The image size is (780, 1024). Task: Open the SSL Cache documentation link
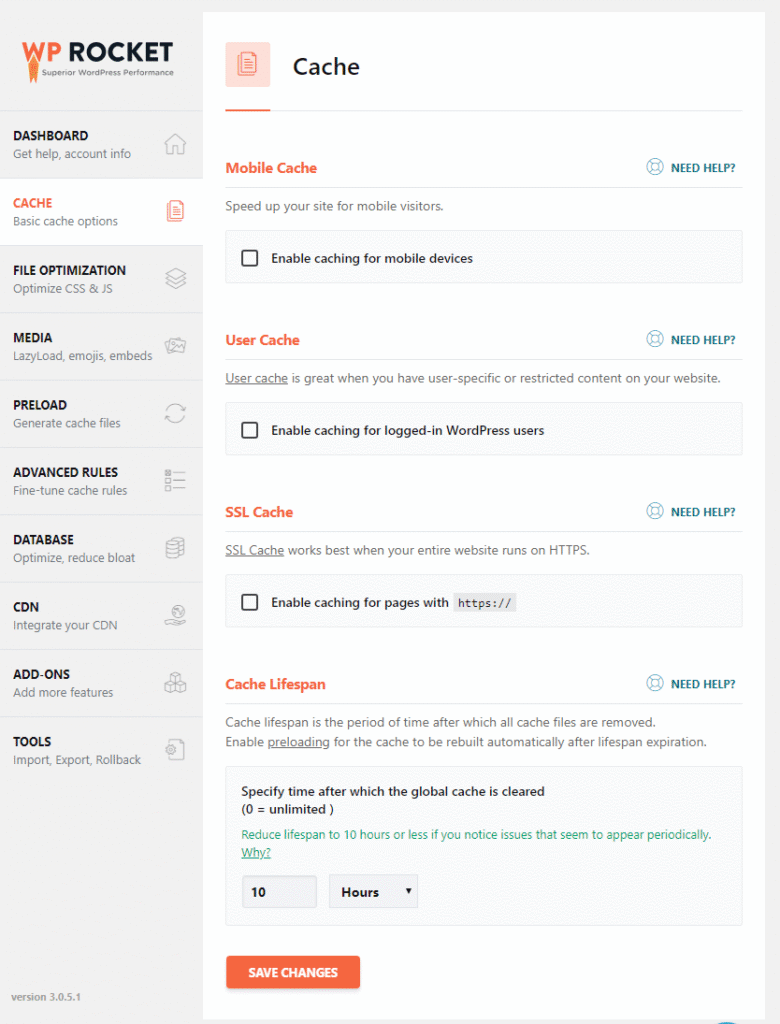coord(255,550)
